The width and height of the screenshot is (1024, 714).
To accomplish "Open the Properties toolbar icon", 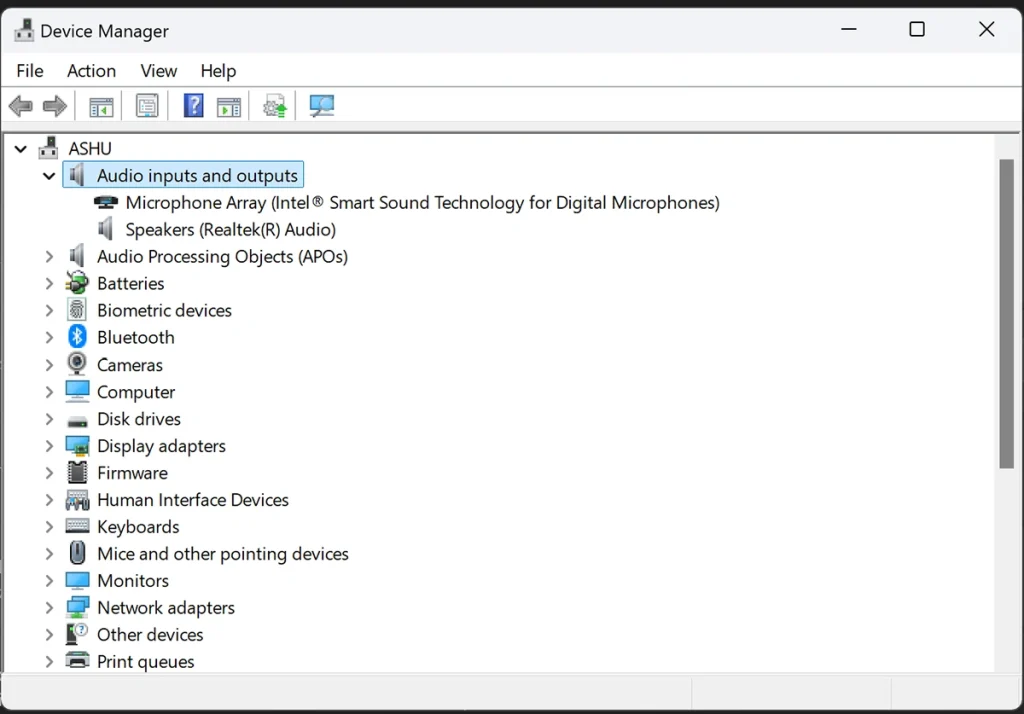I will point(147,106).
